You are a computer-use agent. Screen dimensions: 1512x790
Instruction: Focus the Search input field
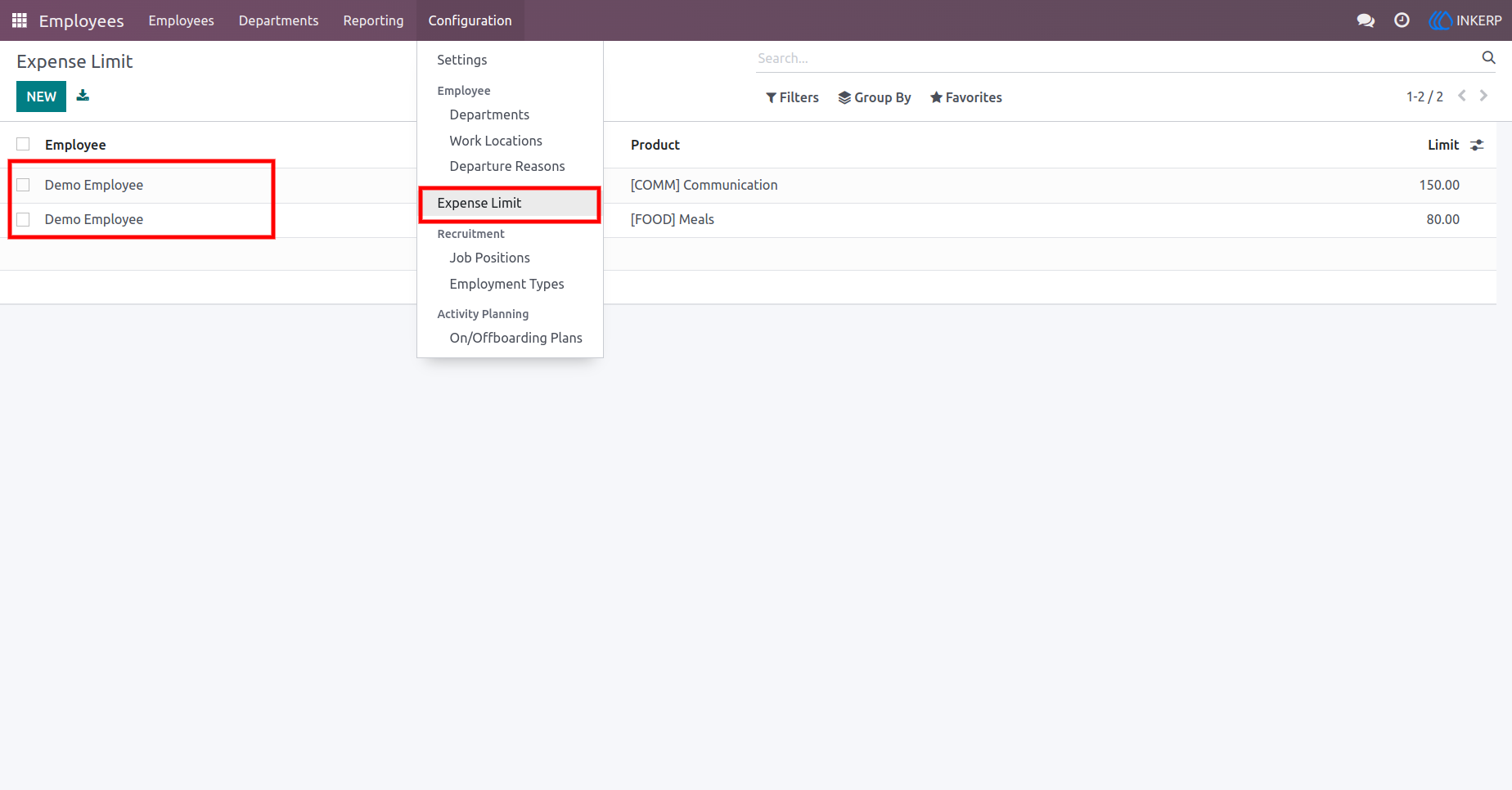click(1117, 58)
